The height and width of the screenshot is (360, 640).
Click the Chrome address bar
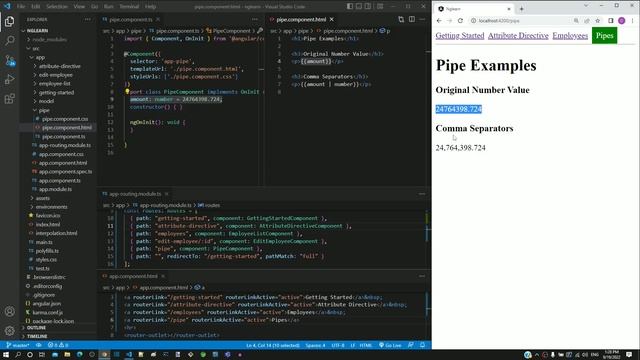pyautogui.click(x=521, y=20)
